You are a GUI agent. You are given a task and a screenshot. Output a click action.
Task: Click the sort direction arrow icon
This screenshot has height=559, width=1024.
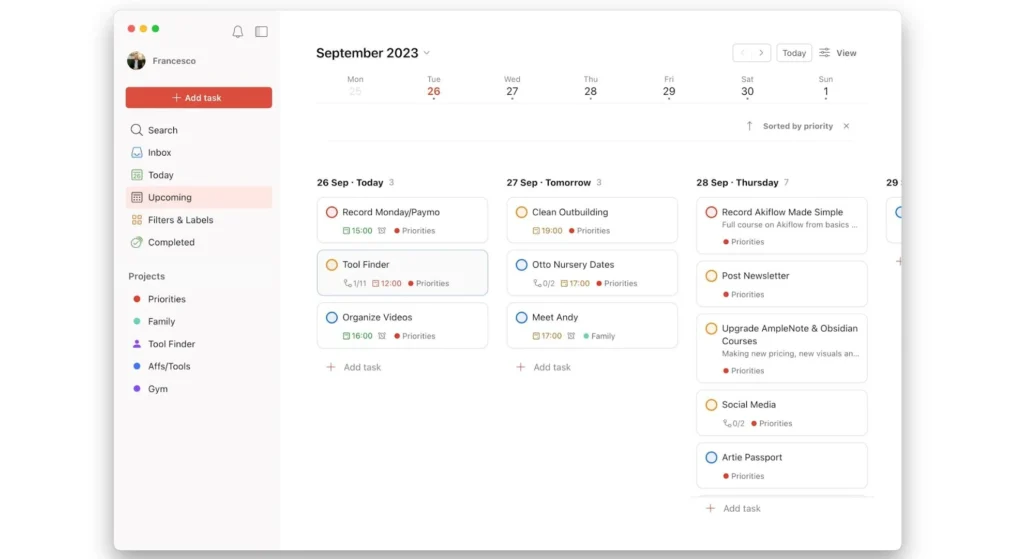pos(749,126)
